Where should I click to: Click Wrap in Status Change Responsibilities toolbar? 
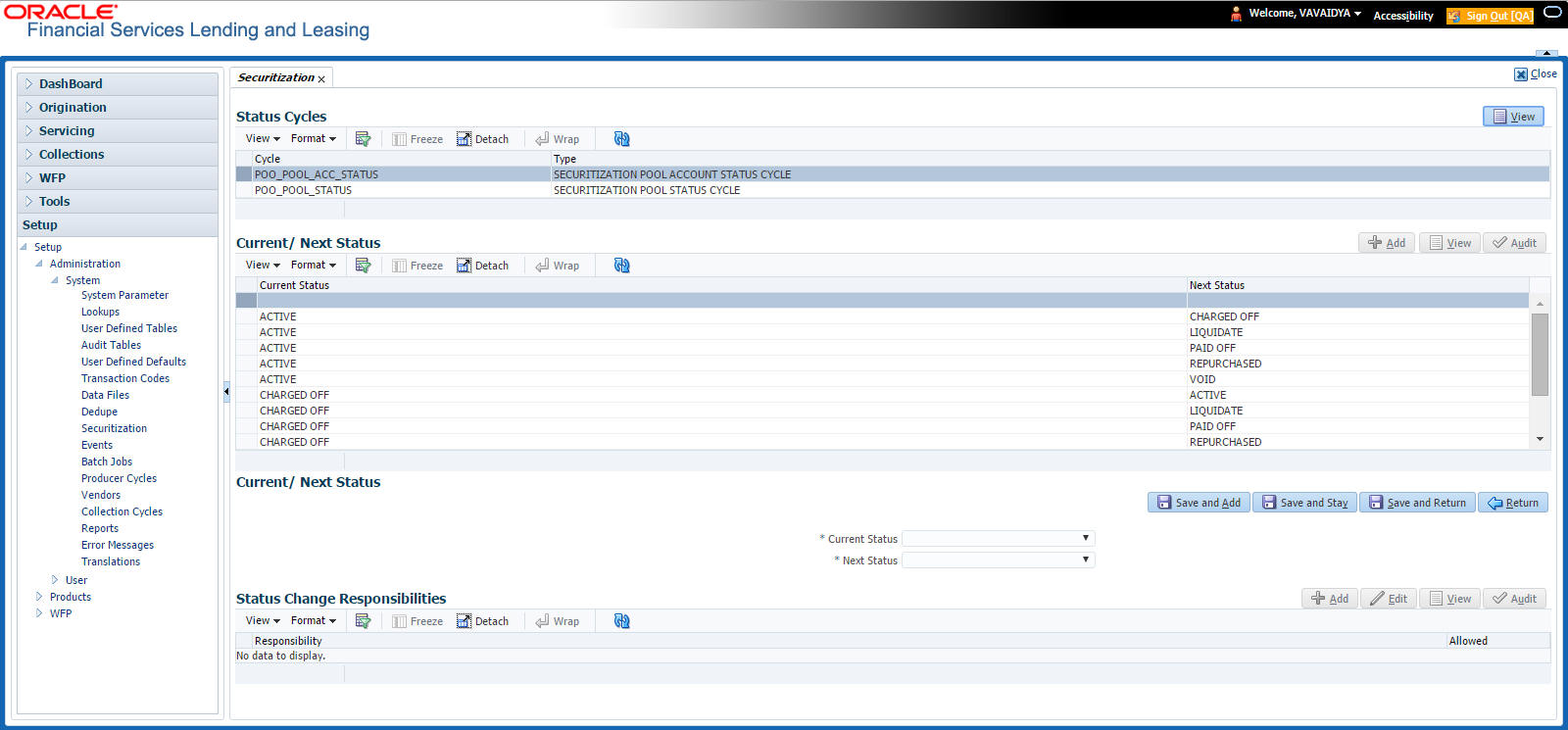click(x=557, y=621)
